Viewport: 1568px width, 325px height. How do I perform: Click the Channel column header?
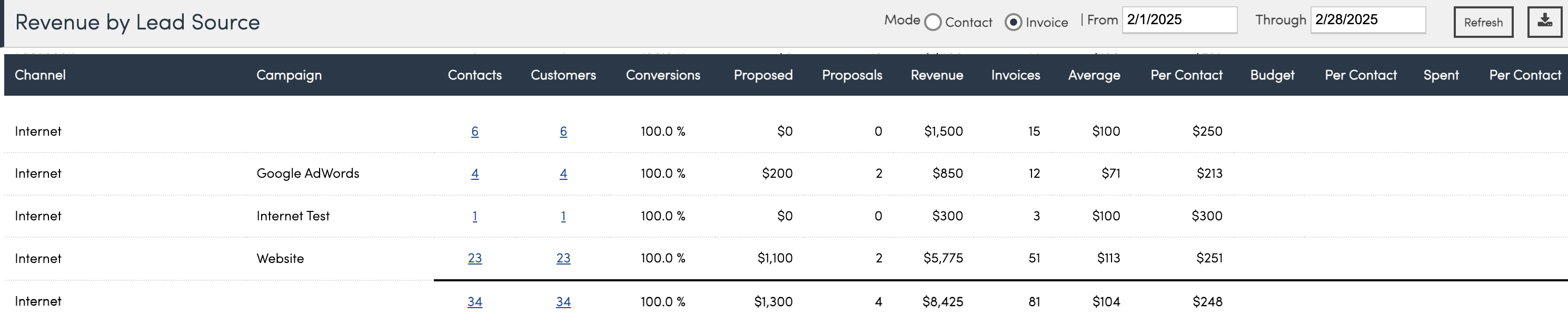tap(40, 75)
